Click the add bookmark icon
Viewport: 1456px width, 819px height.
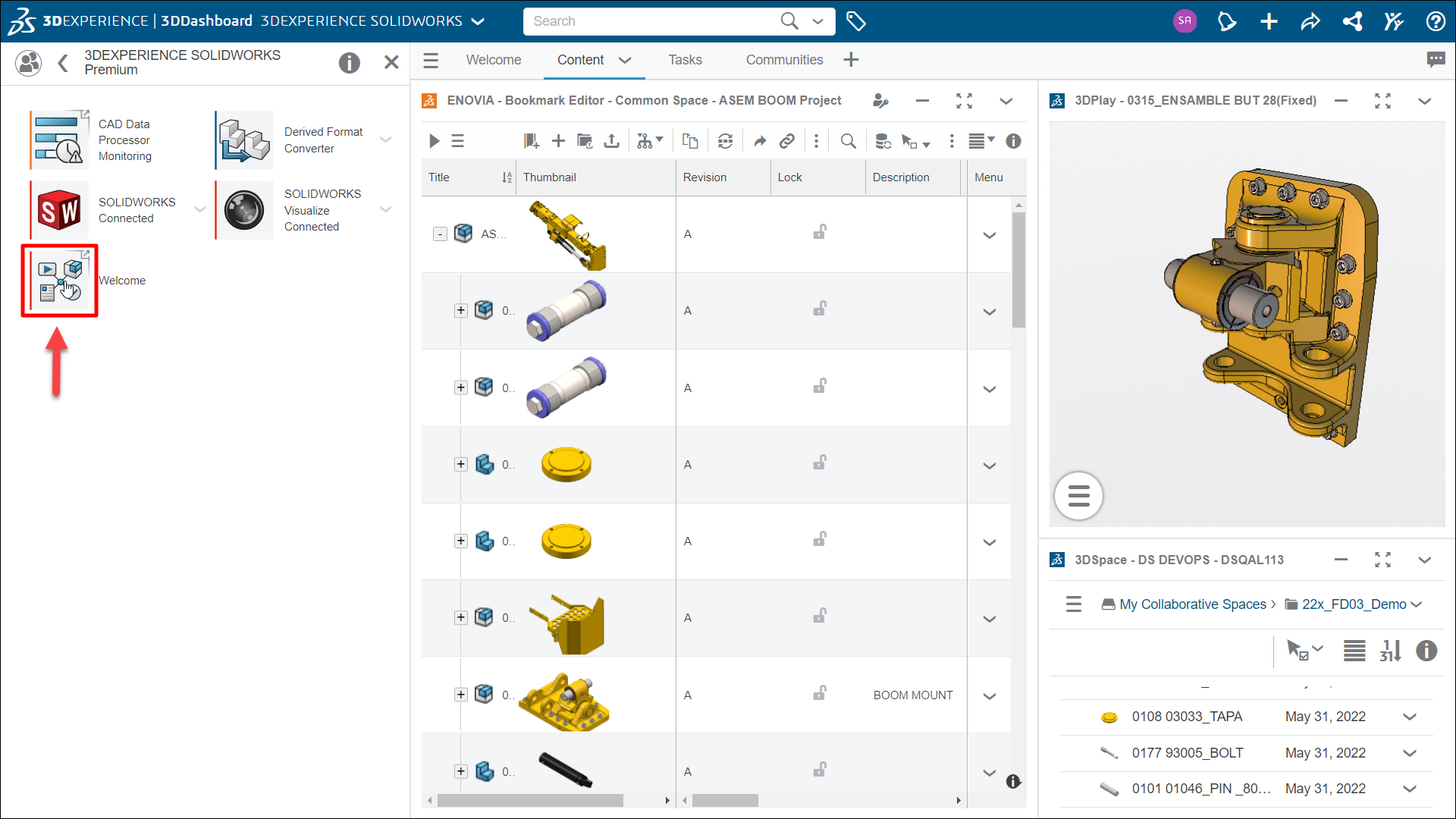531,141
